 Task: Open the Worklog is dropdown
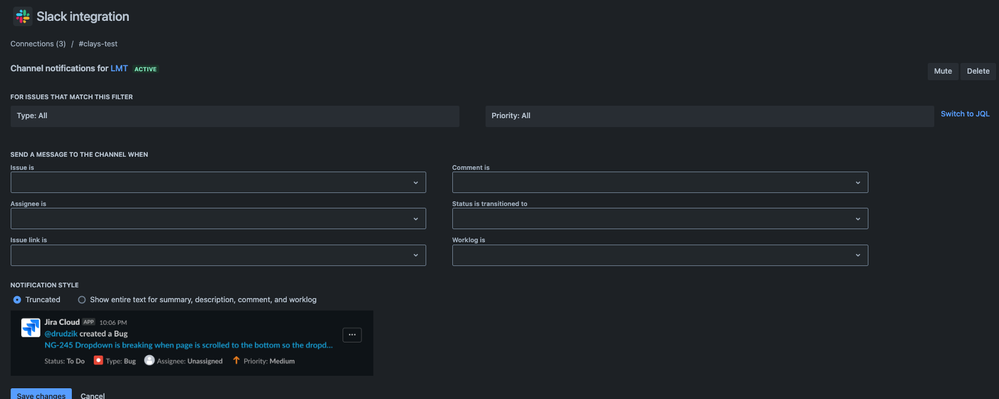660,255
